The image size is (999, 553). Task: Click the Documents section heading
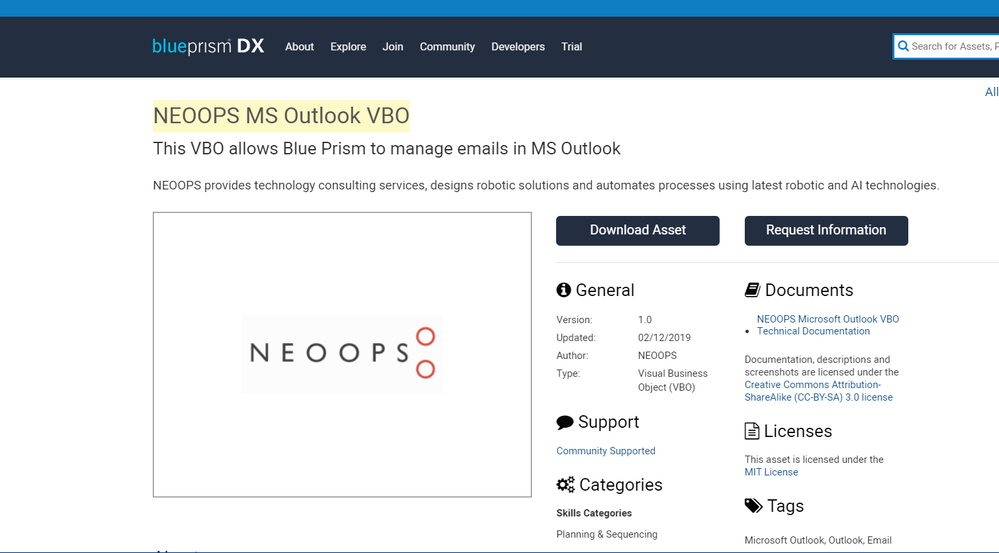pos(809,290)
